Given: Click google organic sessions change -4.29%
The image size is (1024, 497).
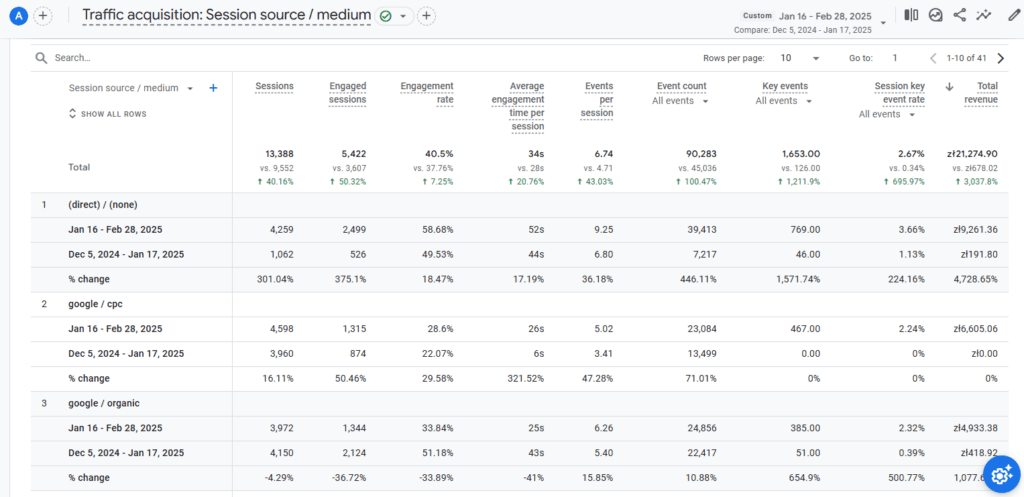Looking at the screenshot, I should click(x=280, y=478).
